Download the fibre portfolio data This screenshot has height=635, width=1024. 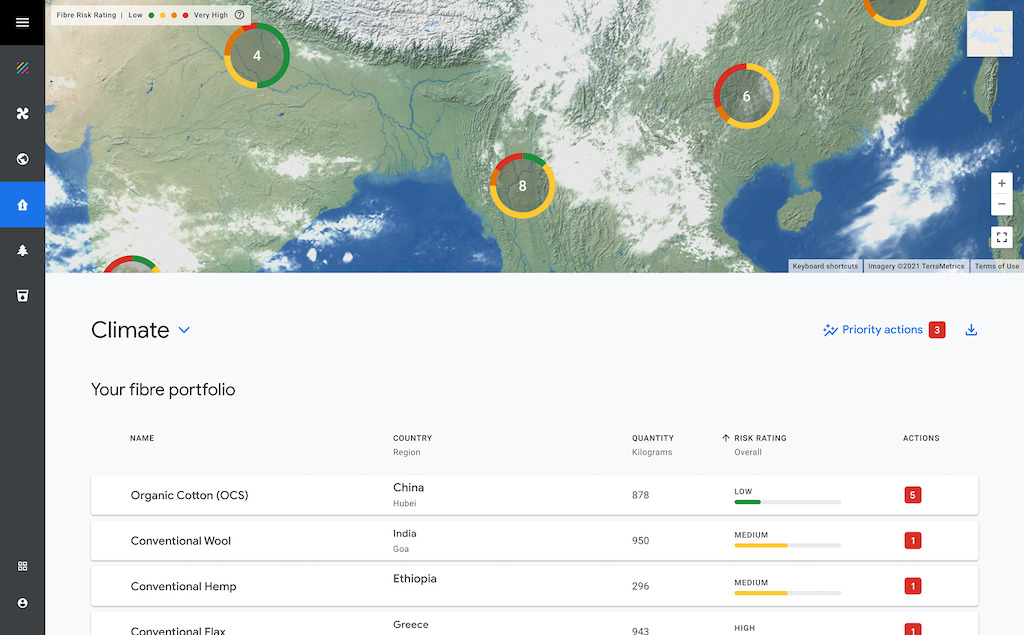pyautogui.click(x=971, y=330)
